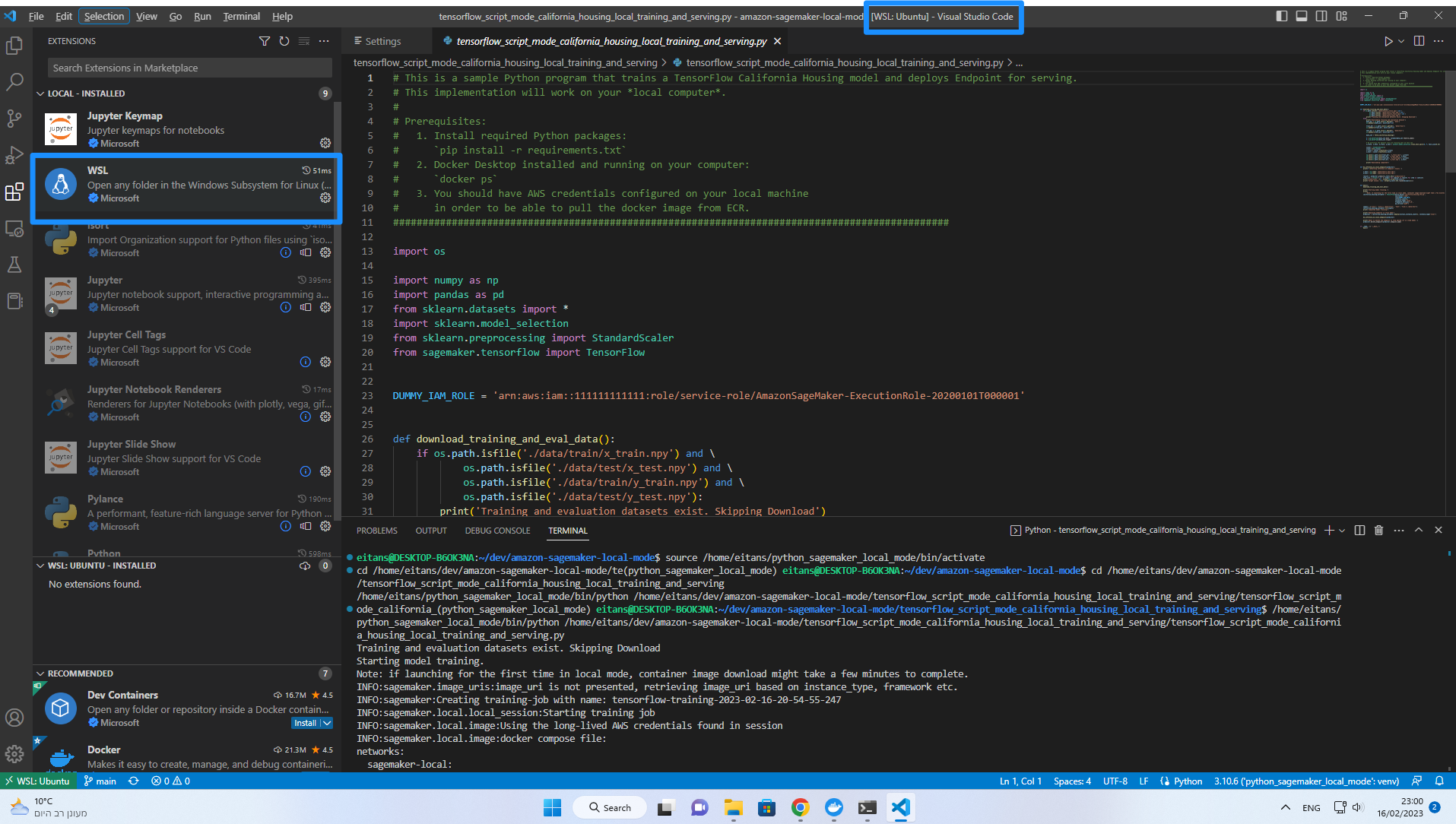Click main branch in status bar
Viewport: 1456px width, 824px height.
point(100,781)
